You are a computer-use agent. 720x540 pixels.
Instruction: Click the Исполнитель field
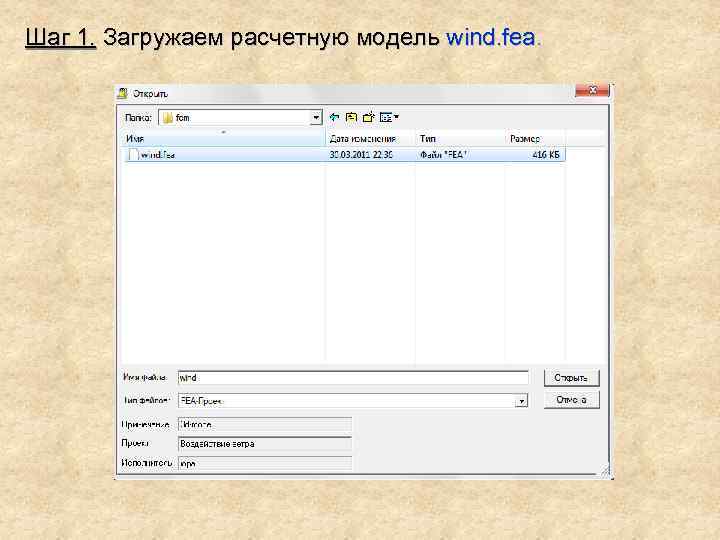pyautogui.click(x=264, y=463)
